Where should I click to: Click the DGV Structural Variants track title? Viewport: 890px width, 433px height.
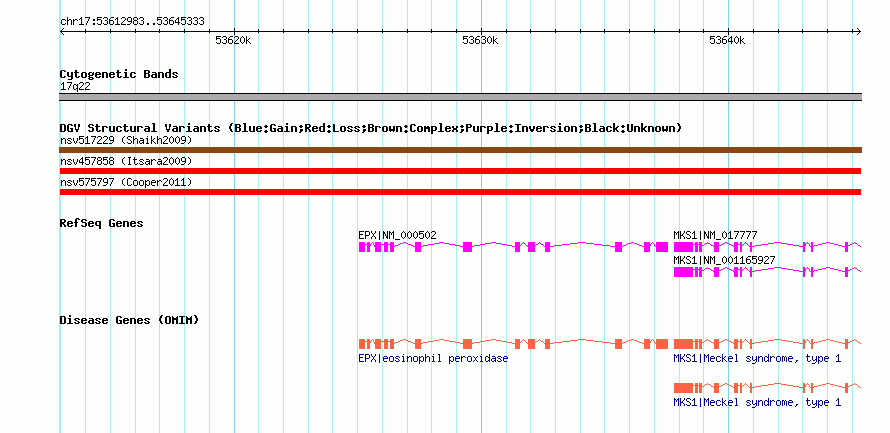[371, 128]
